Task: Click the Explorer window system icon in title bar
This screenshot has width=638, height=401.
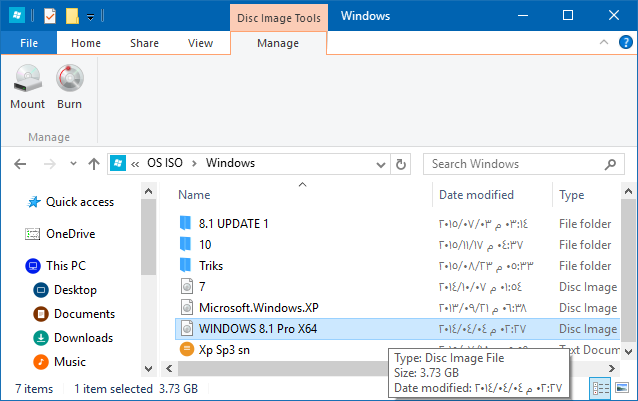Action: (x=17, y=16)
